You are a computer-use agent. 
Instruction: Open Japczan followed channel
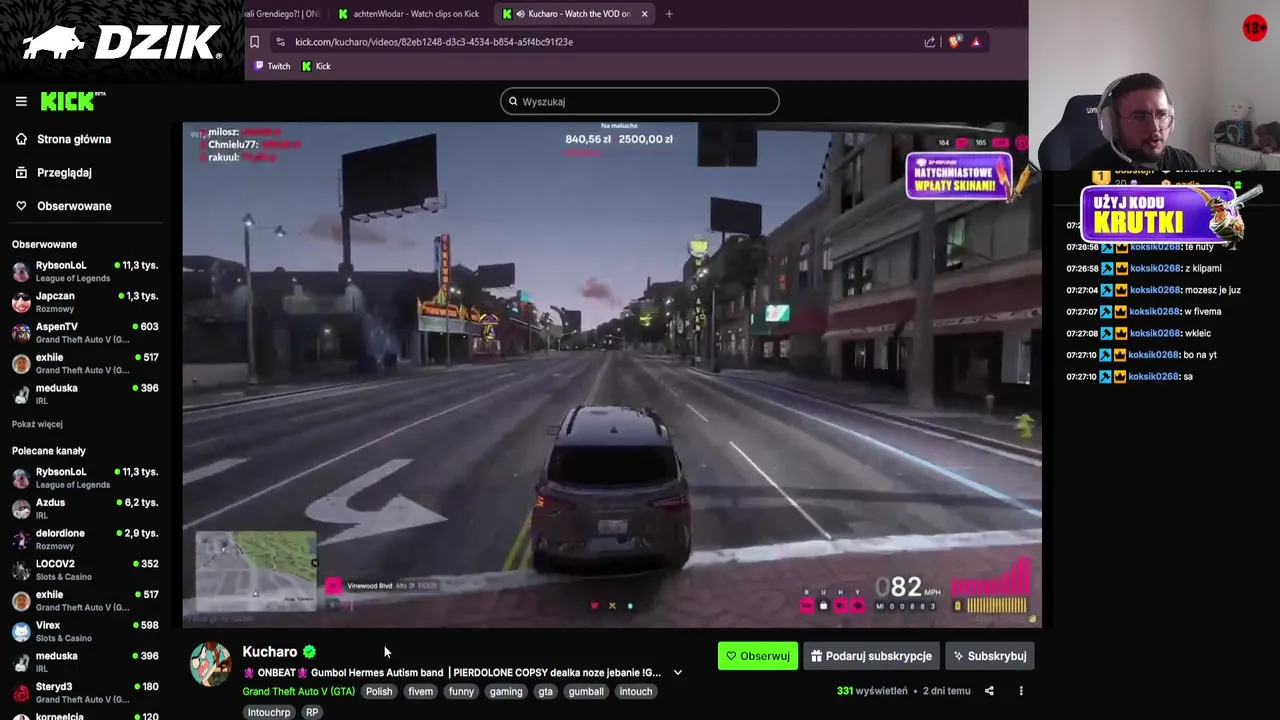(x=85, y=302)
